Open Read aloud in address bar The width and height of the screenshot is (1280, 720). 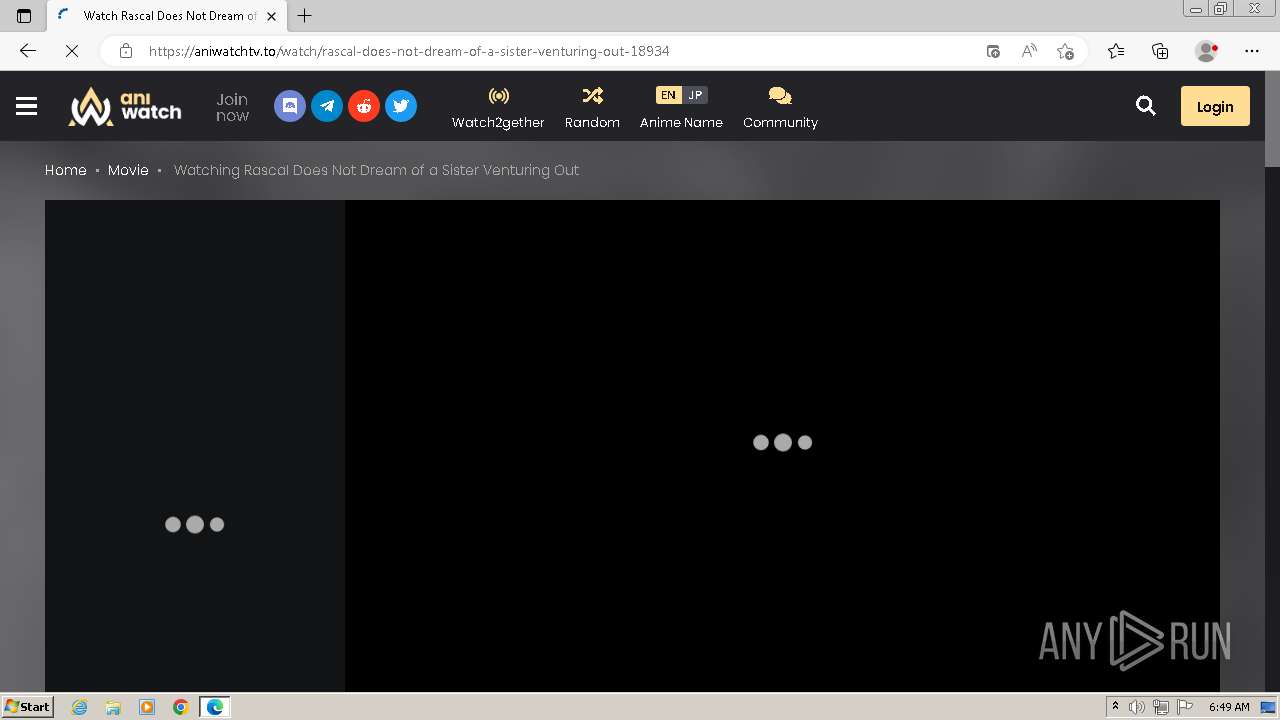point(1029,51)
